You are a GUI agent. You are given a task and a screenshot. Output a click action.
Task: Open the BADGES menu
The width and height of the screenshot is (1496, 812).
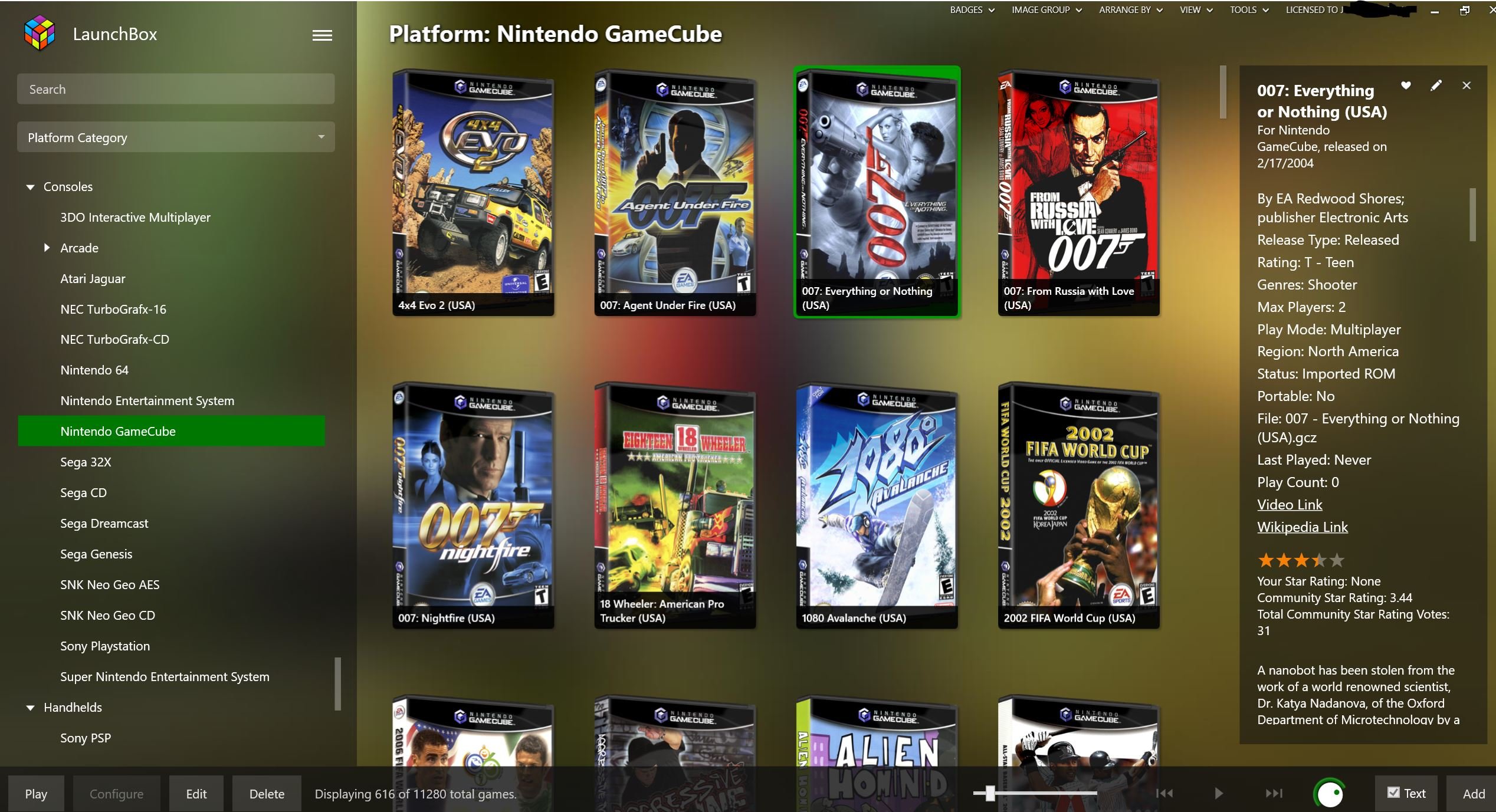tap(972, 10)
